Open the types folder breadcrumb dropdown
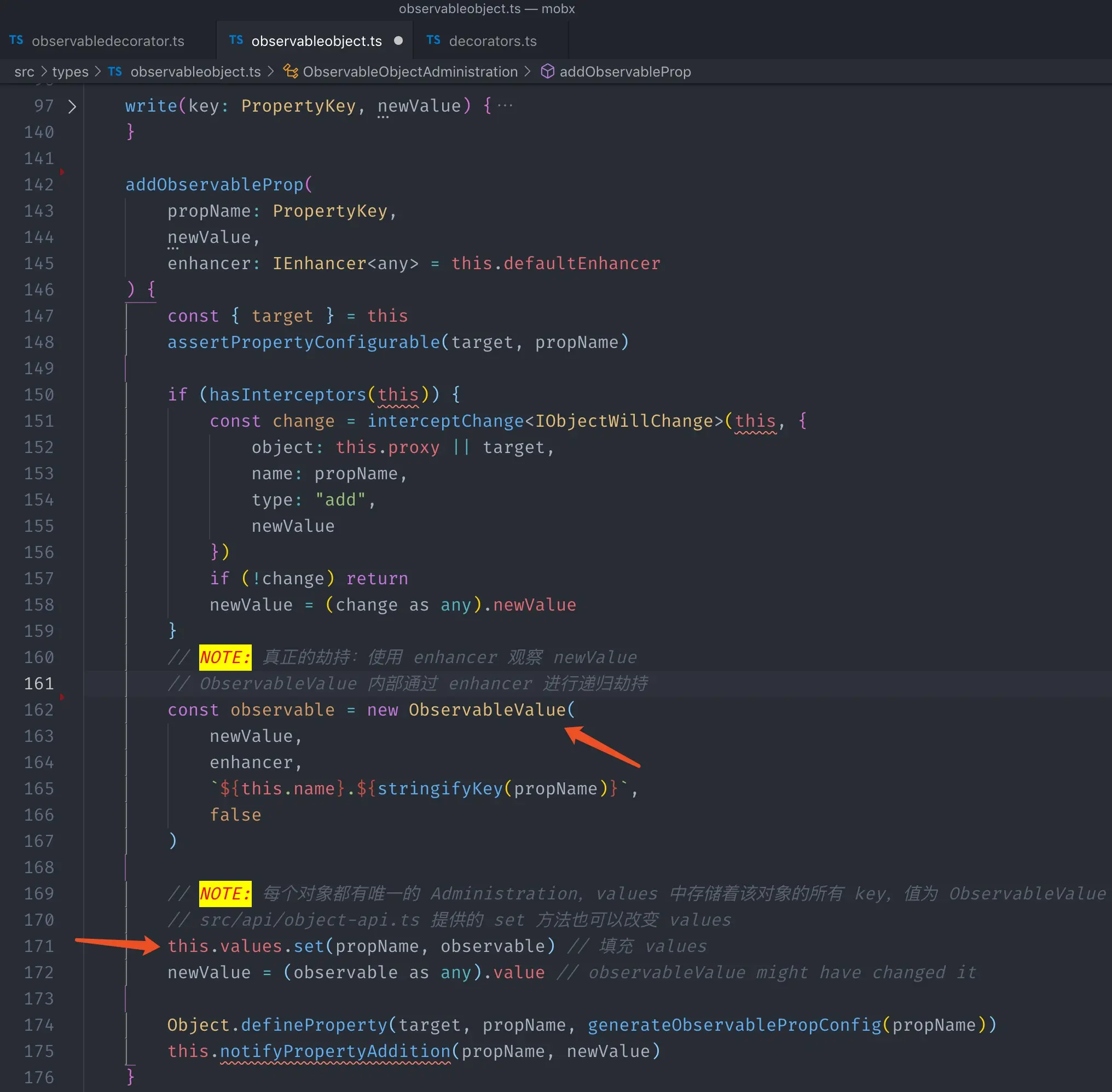Screen dimensions: 1112x1092 click(70, 72)
